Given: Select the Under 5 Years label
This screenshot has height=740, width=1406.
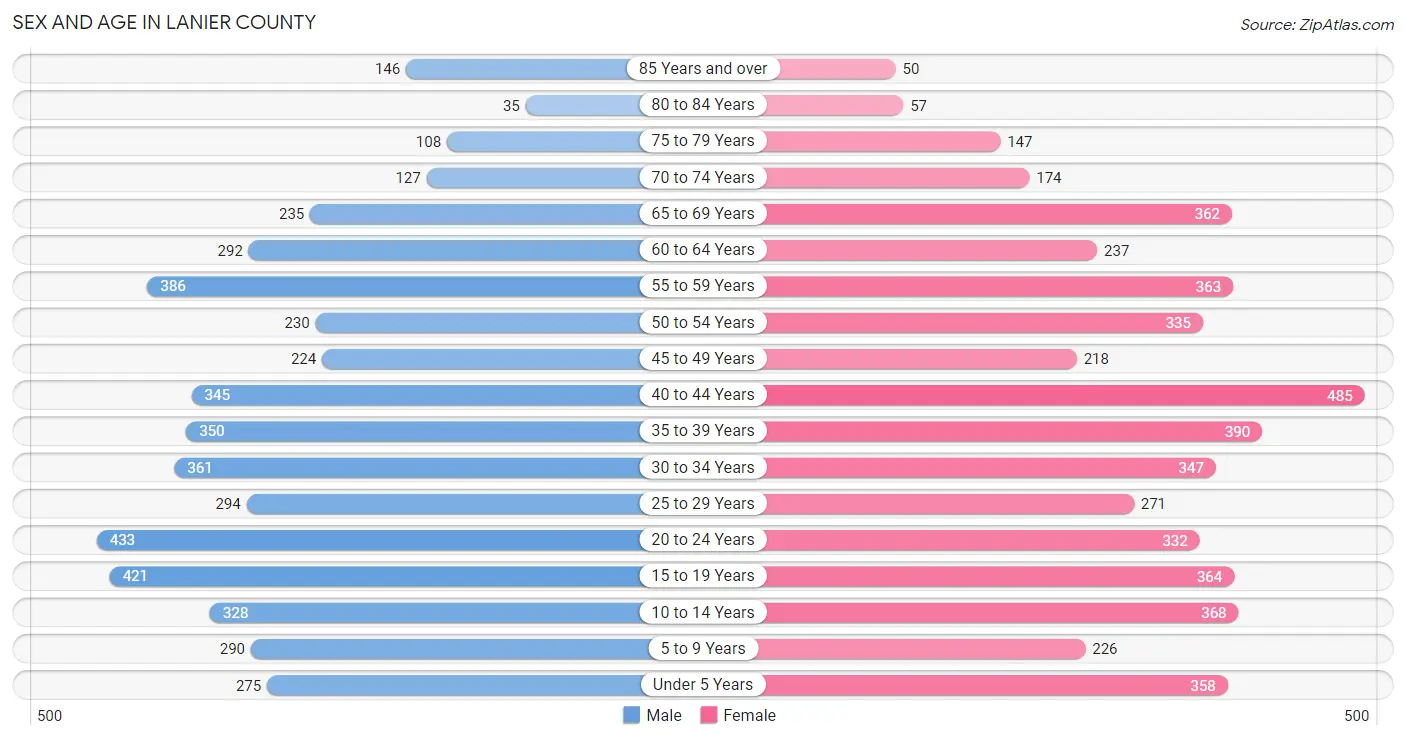Looking at the screenshot, I should [703, 685].
